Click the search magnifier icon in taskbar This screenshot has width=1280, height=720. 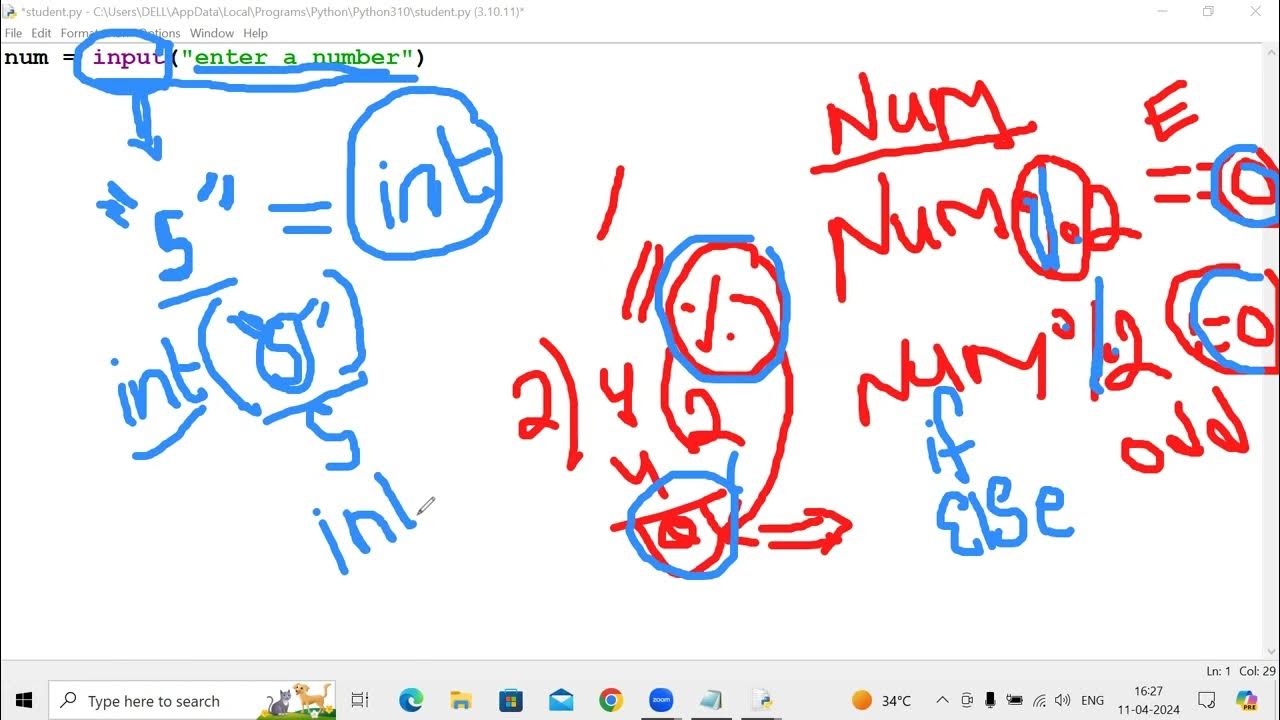[68, 700]
